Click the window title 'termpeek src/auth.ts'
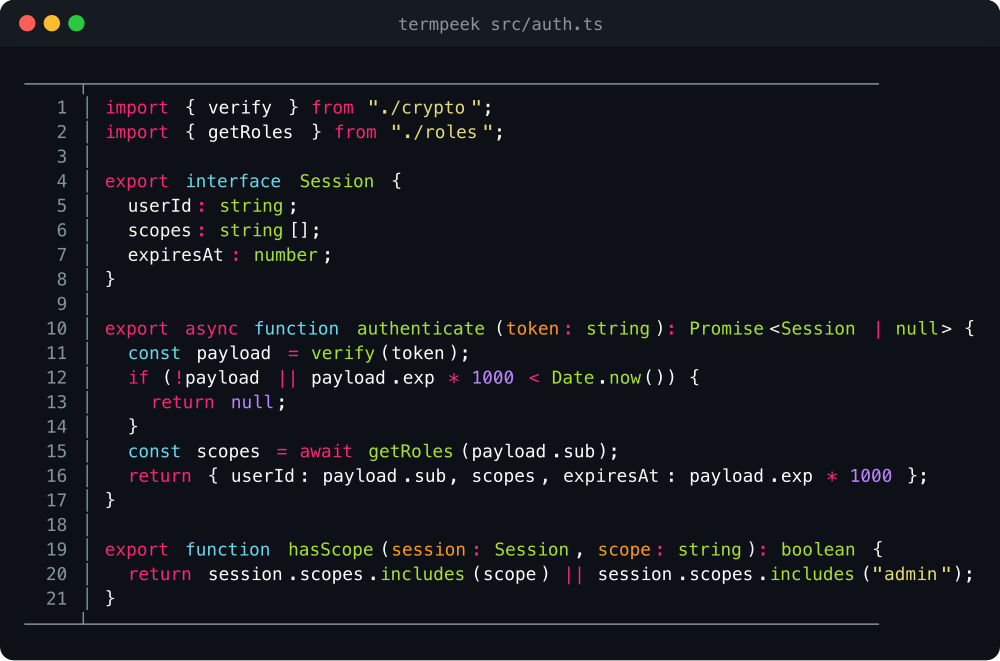The height and width of the screenshot is (661, 1000). point(500,24)
